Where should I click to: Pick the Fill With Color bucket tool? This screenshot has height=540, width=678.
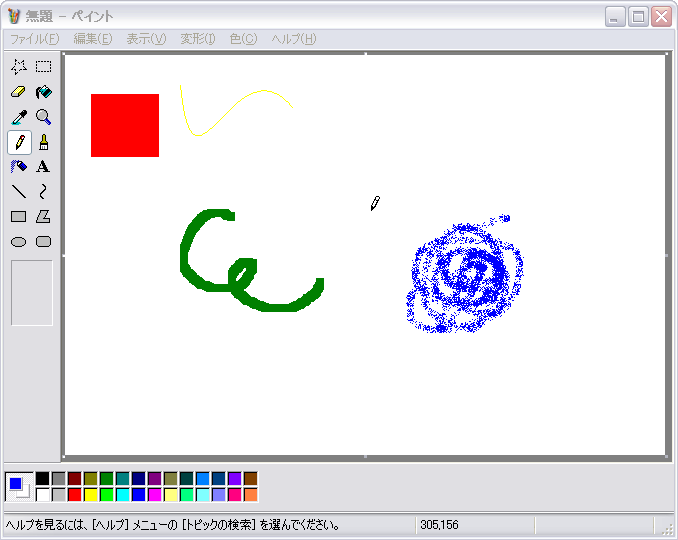click(x=43, y=92)
